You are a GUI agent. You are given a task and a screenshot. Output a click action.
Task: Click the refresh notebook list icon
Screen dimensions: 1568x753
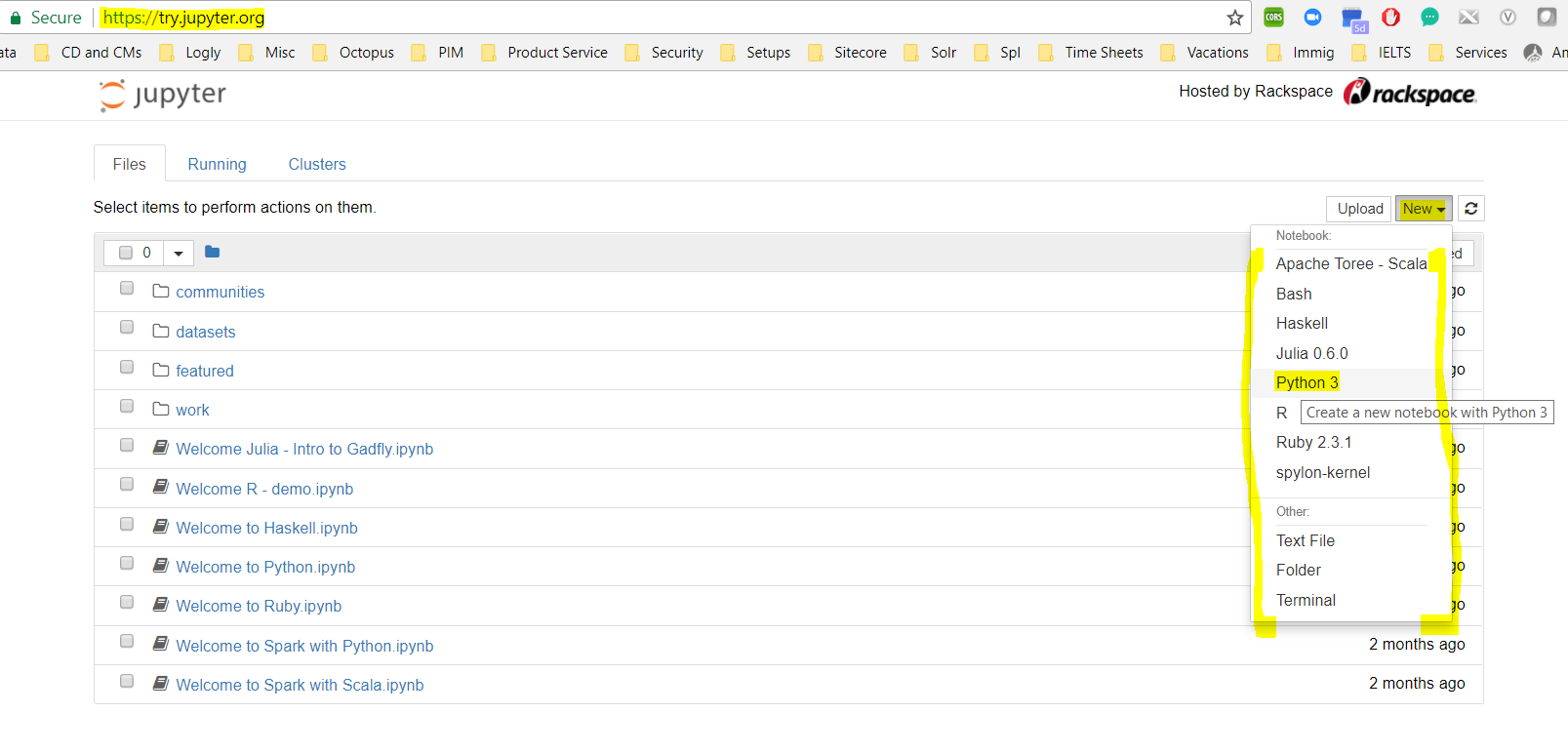click(1471, 209)
